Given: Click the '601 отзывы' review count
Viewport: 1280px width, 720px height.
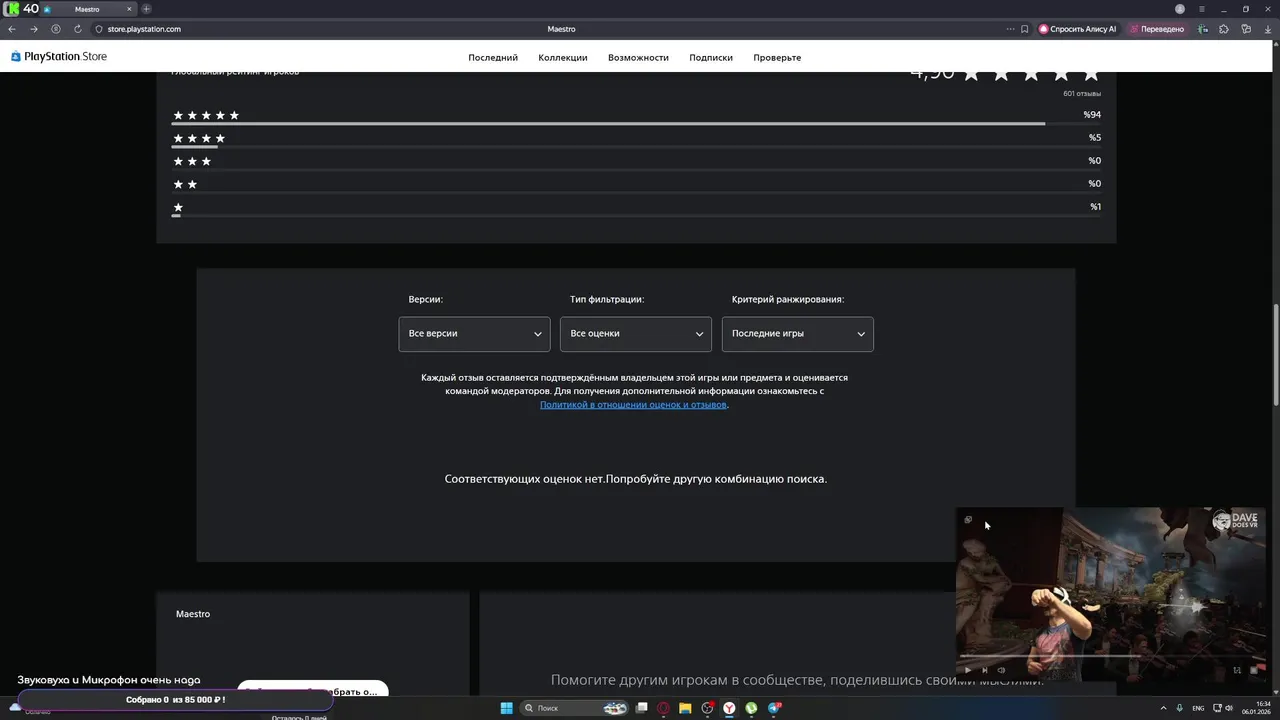Looking at the screenshot, I should click(1082, 94).
